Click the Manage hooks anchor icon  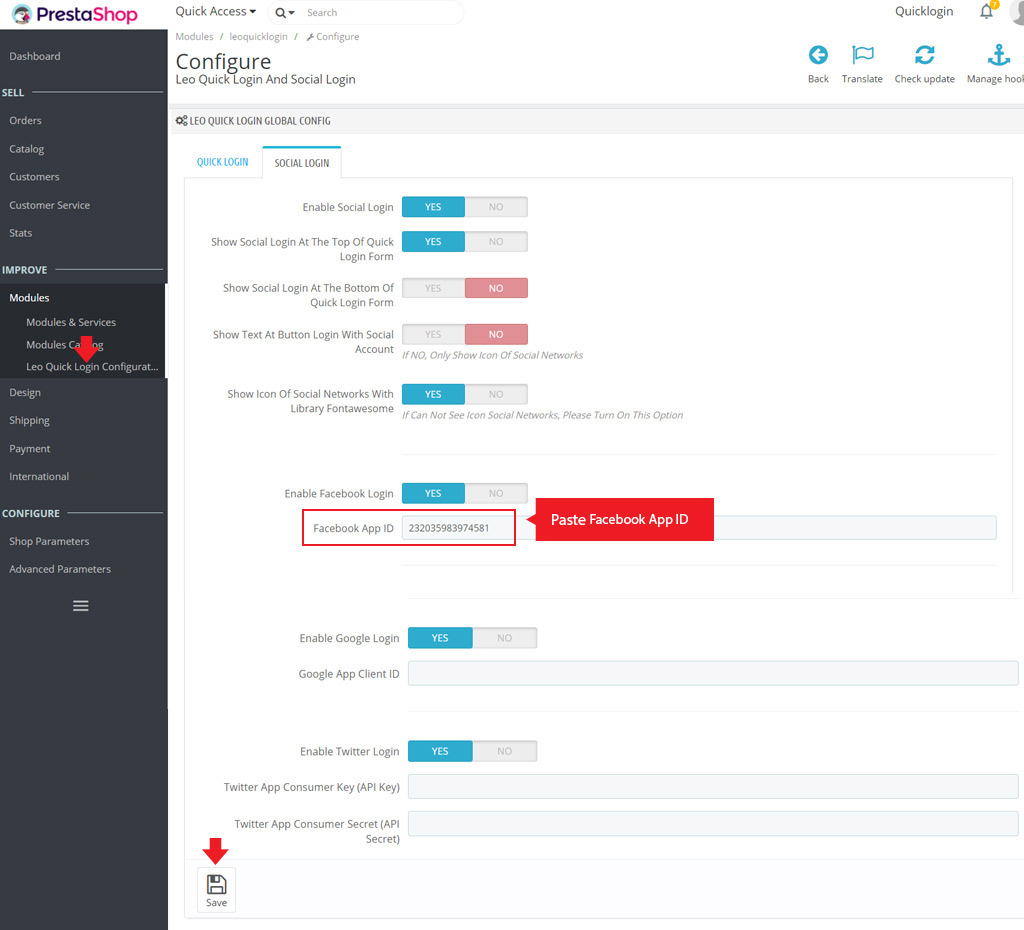click(x=999, y=55)
